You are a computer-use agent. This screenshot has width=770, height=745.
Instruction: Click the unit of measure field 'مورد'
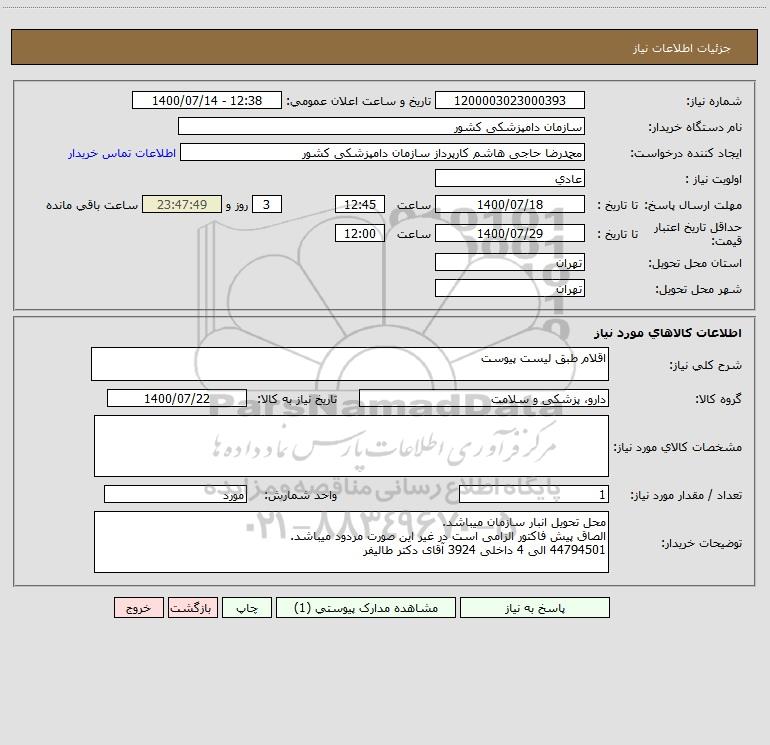(175, 495)
